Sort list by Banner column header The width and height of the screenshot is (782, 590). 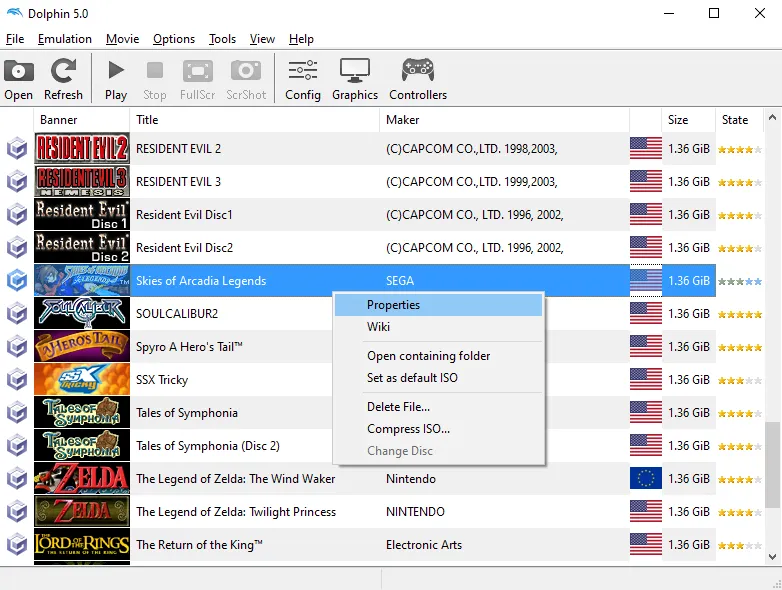[81, 120]
